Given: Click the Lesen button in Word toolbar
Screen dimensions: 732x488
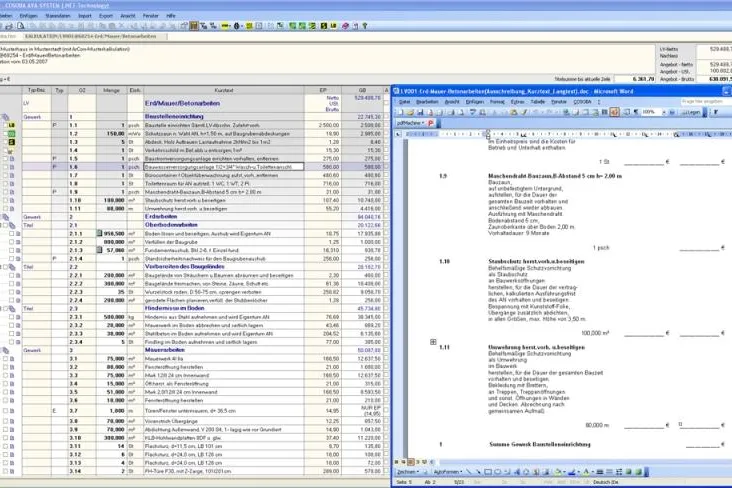Looking at the screenshot, I should pos(691,112).
